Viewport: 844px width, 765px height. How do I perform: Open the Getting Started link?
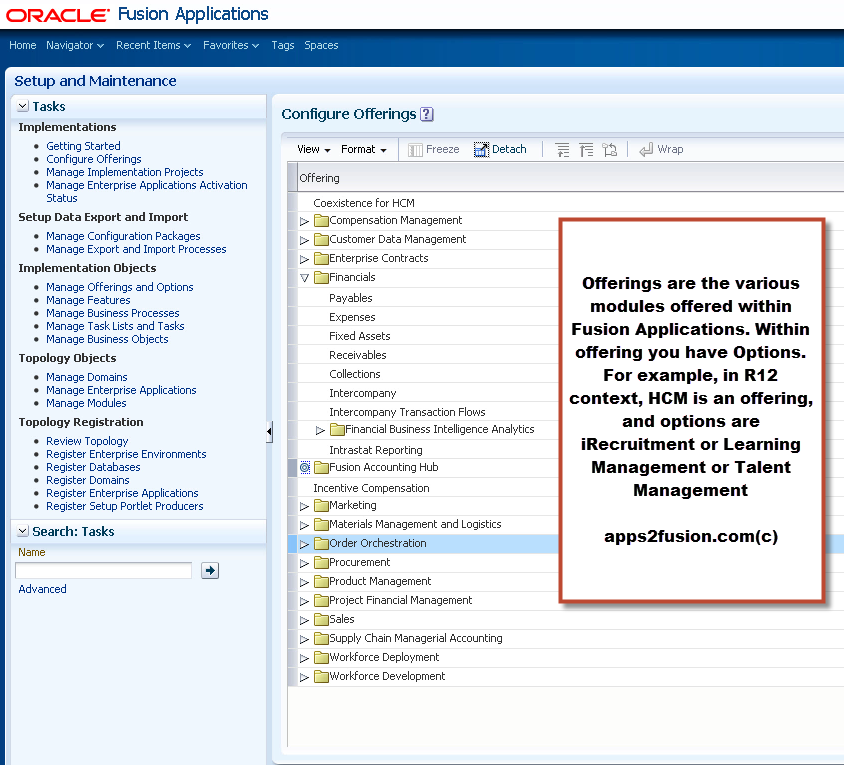(83, 146)
